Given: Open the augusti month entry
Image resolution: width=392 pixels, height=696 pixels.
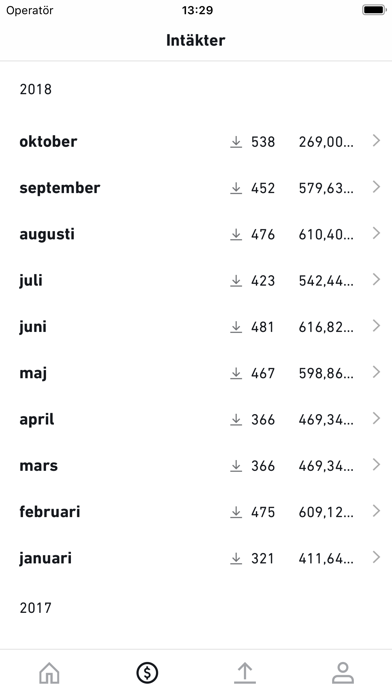Looking at the screenshot, I should (196, 234).
